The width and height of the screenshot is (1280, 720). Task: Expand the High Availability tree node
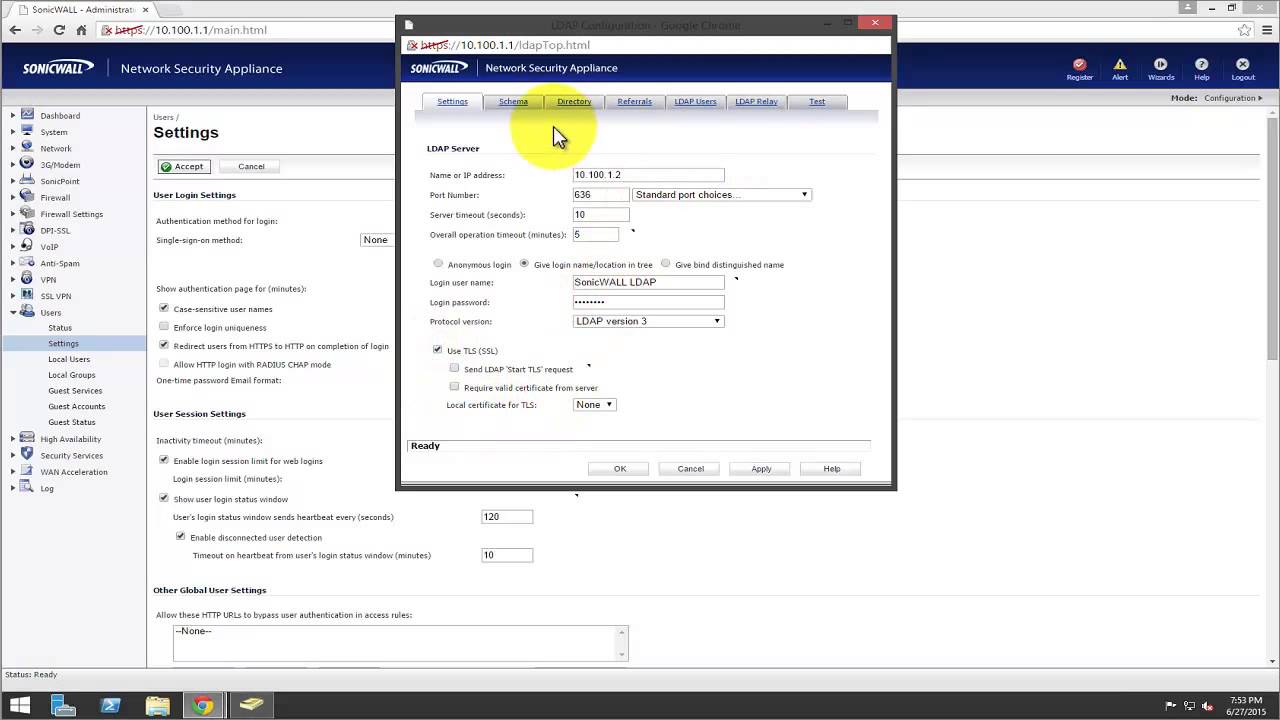13,439
